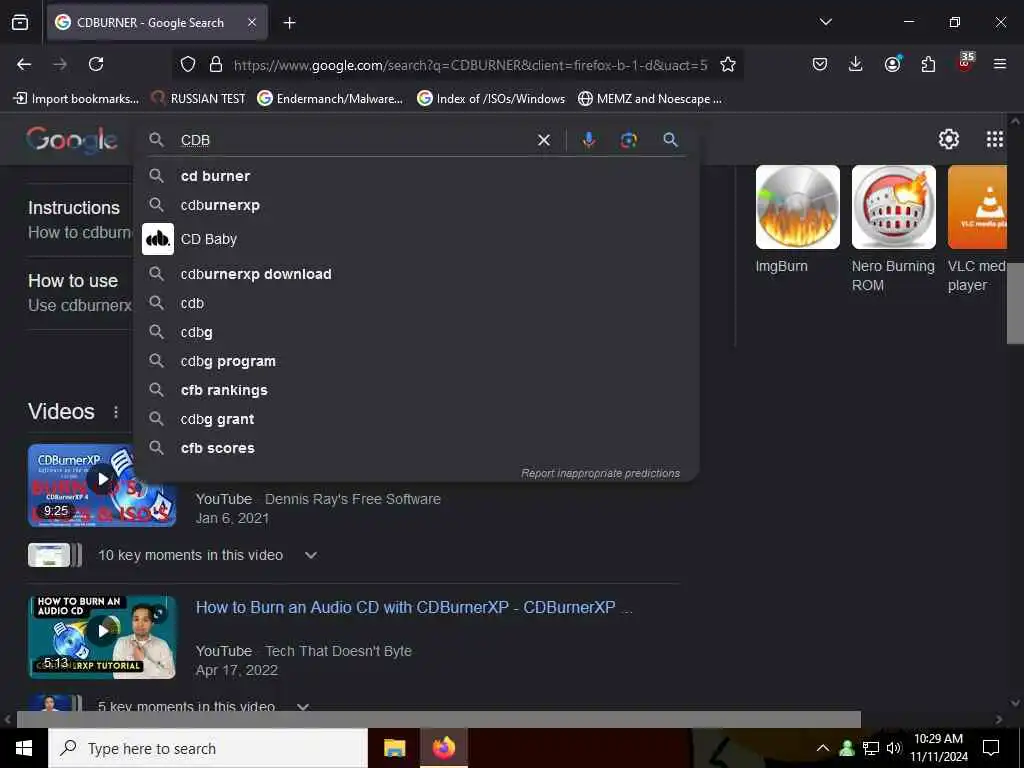Viewport: 1024px width, 768px height.
Task: Open a new tab with the plus button
Action: coord(289,23)
